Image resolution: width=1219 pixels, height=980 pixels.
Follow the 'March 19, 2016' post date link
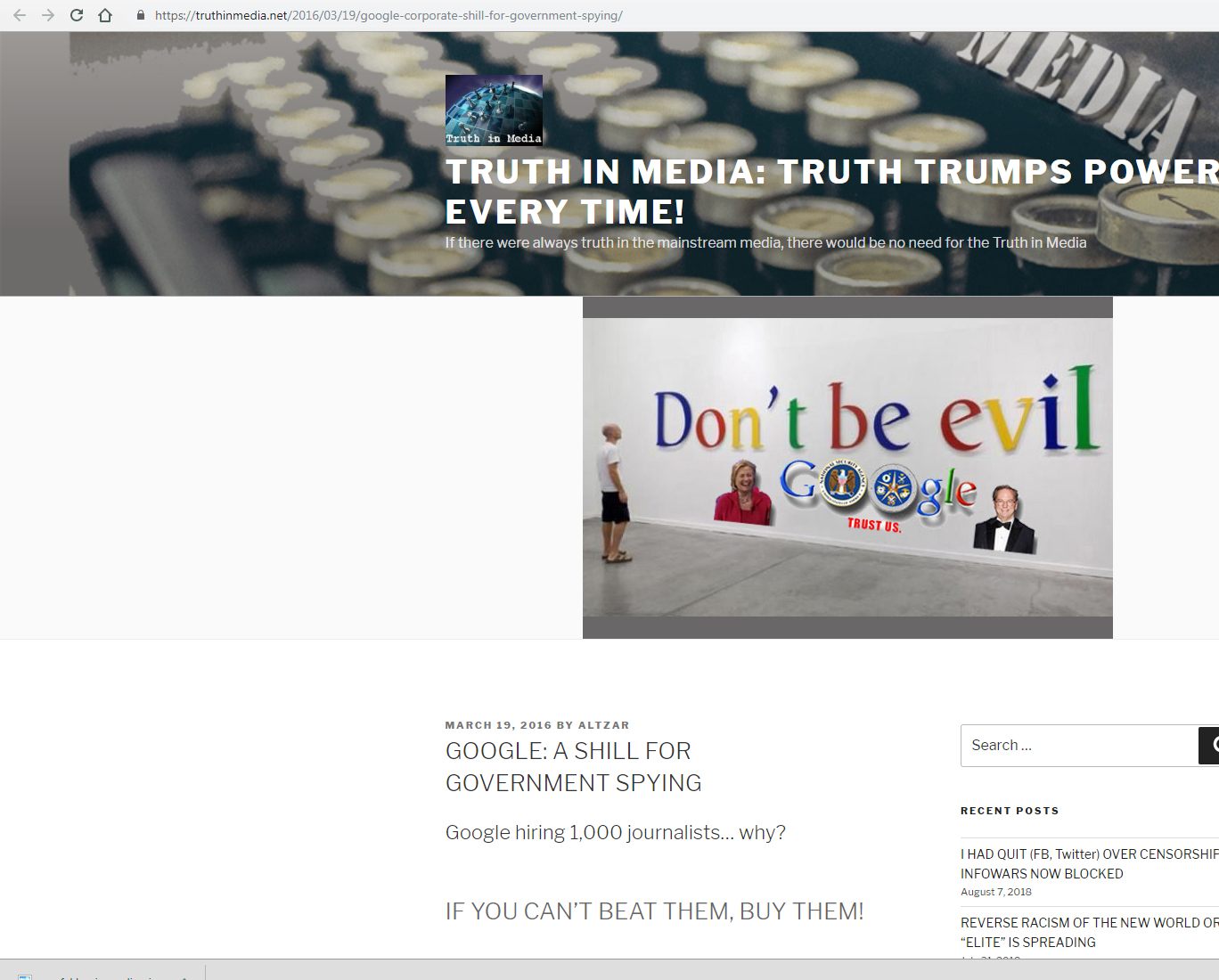click(498, 725)
